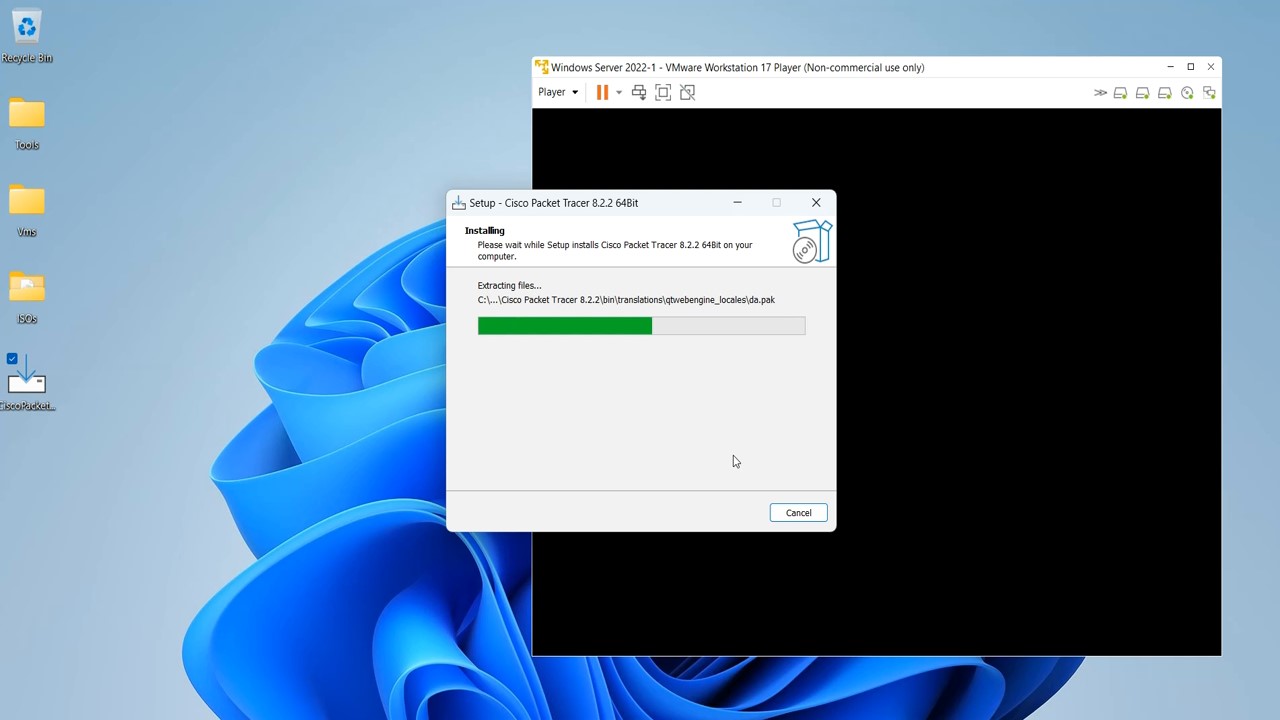Minimize the VMware Workstation Player window

tap(1170, 67)
